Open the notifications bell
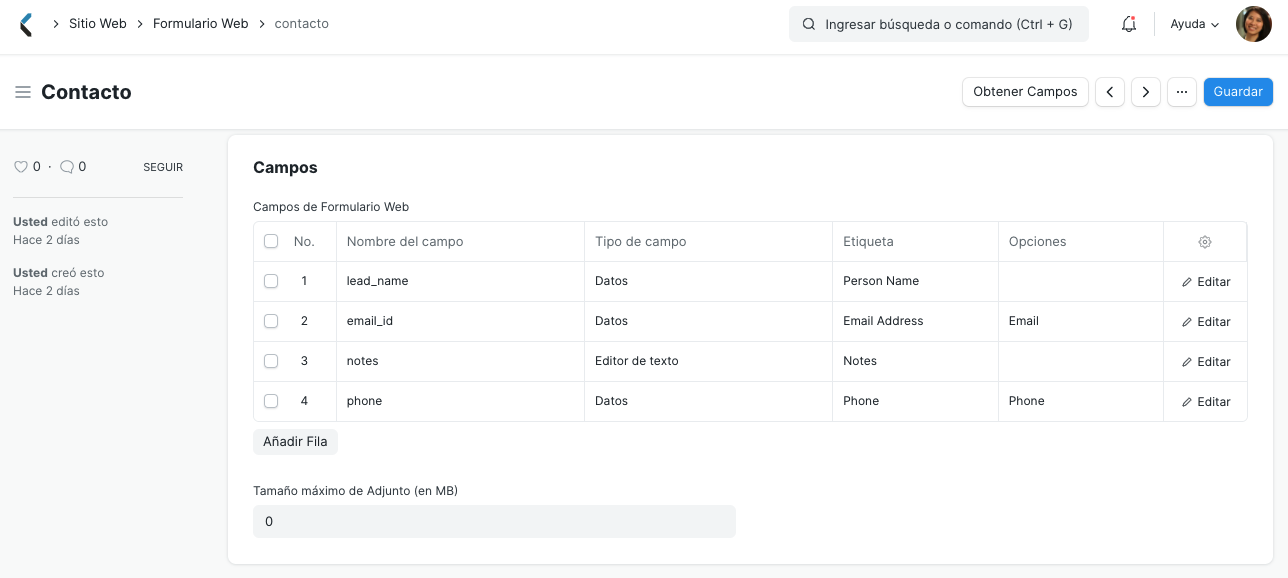Viewport: 1288px width, 578px height. pos(1128,23)
